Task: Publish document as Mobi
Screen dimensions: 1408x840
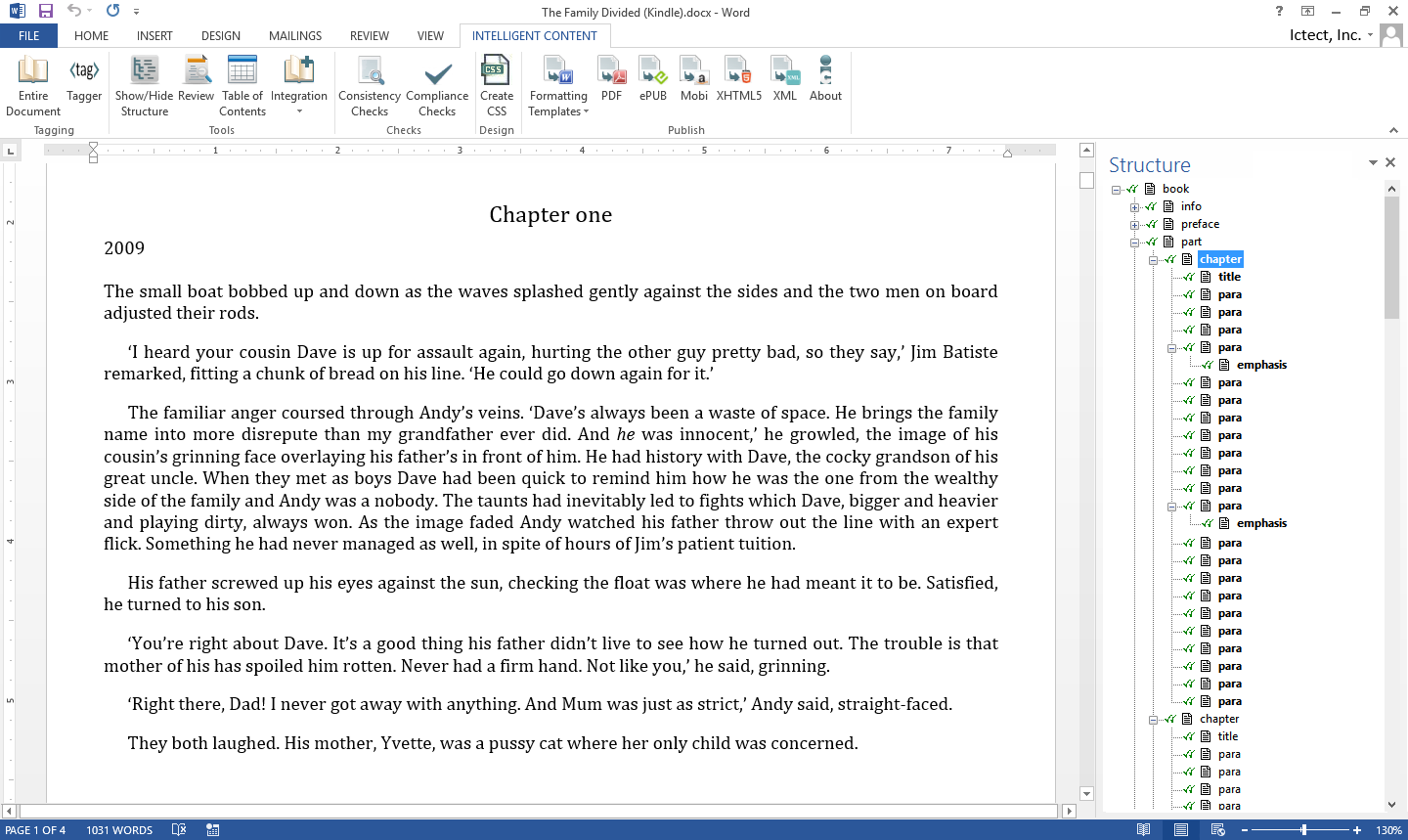Action: tap(694, 79)
